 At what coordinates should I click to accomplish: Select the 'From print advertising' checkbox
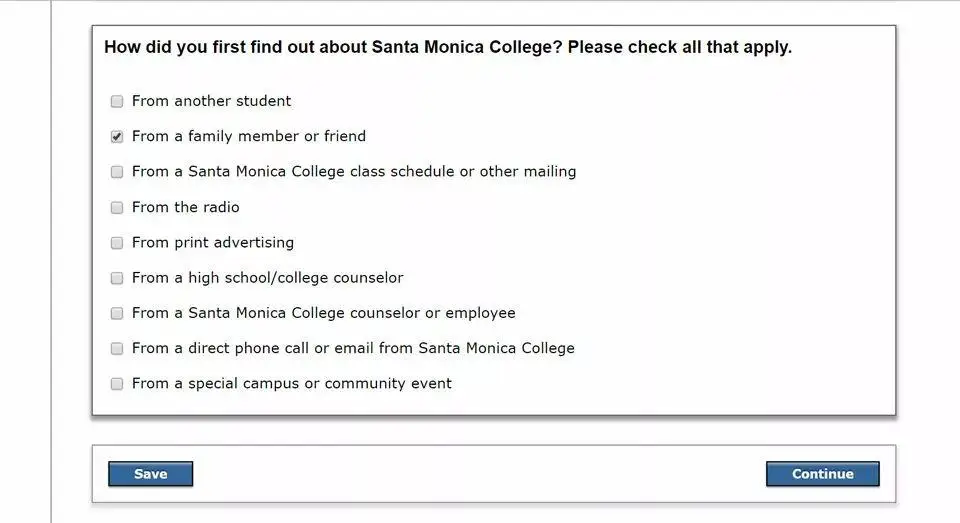pyautogui.click(x=117, y=243)
